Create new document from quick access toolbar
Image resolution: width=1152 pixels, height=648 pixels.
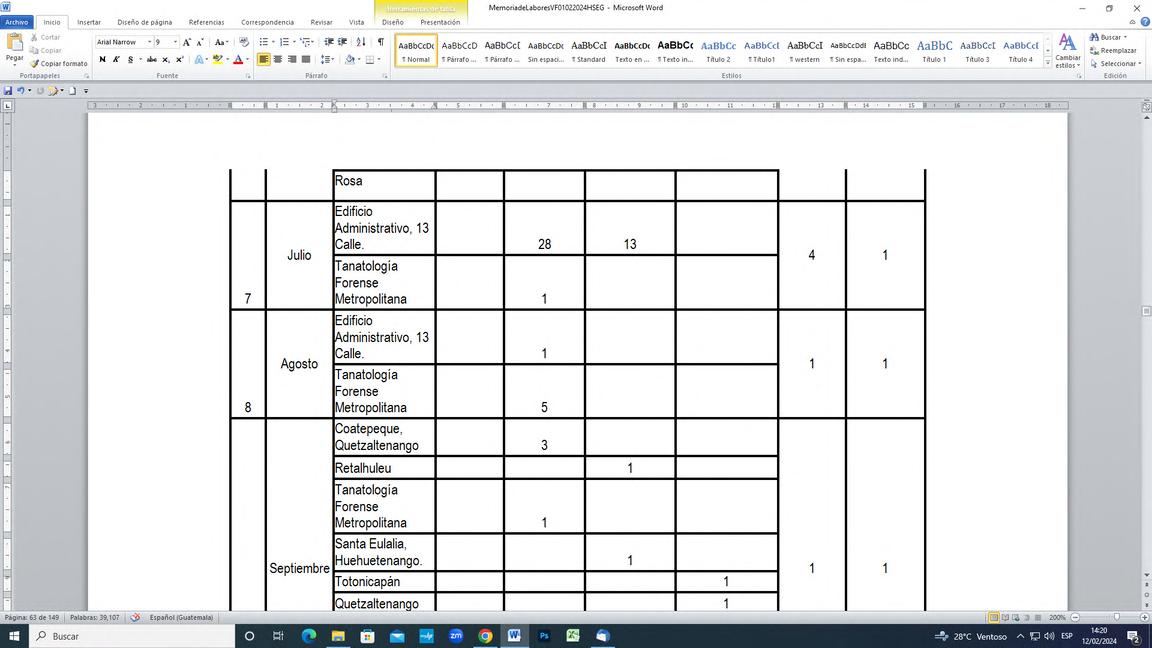click(x=72, y=90)
